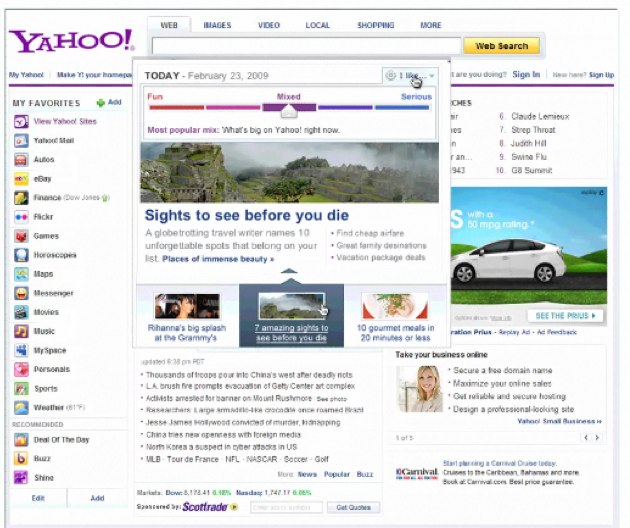Screen dimensions: 630x528
Task: Click the Yahoo! Small Business link
Action: 559,421
